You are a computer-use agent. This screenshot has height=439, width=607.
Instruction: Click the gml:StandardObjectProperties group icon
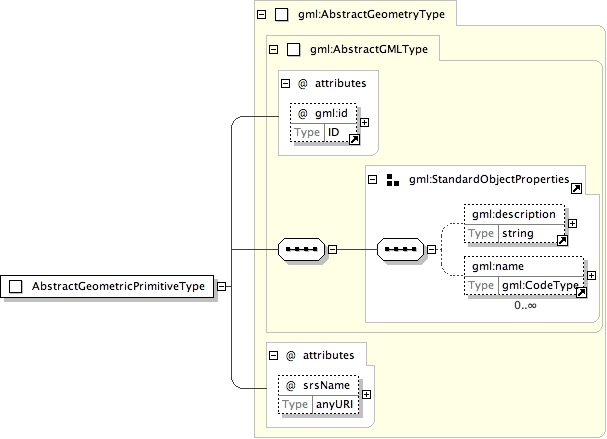[393, 180]
